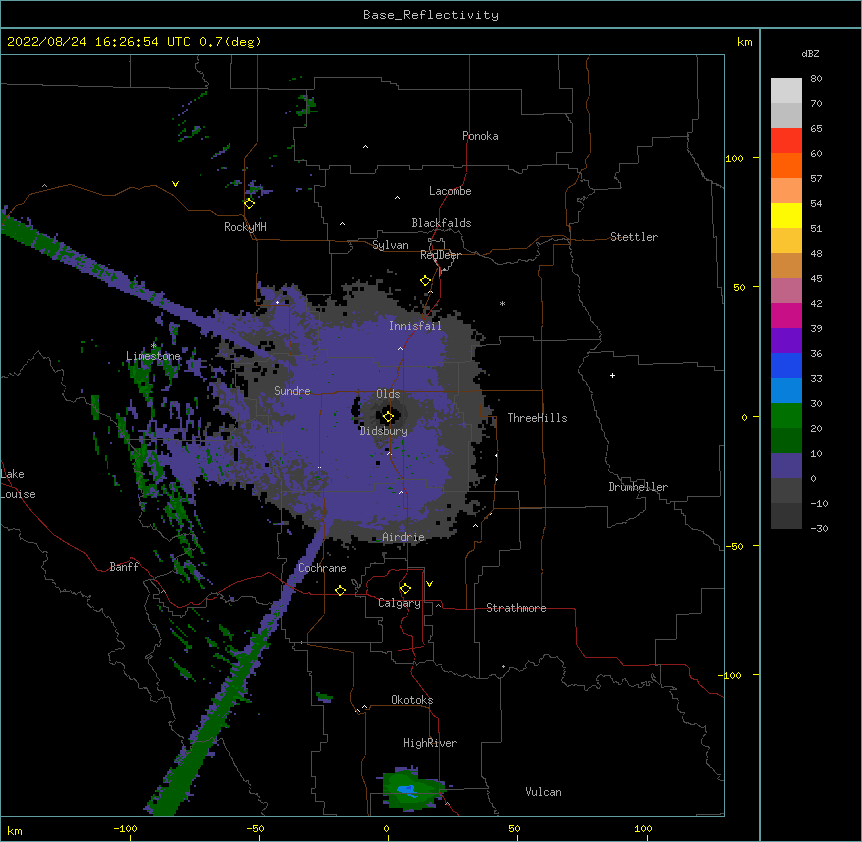862x842 pixels.
Task: Click the Innisfail city label
Action: (415, 326)
